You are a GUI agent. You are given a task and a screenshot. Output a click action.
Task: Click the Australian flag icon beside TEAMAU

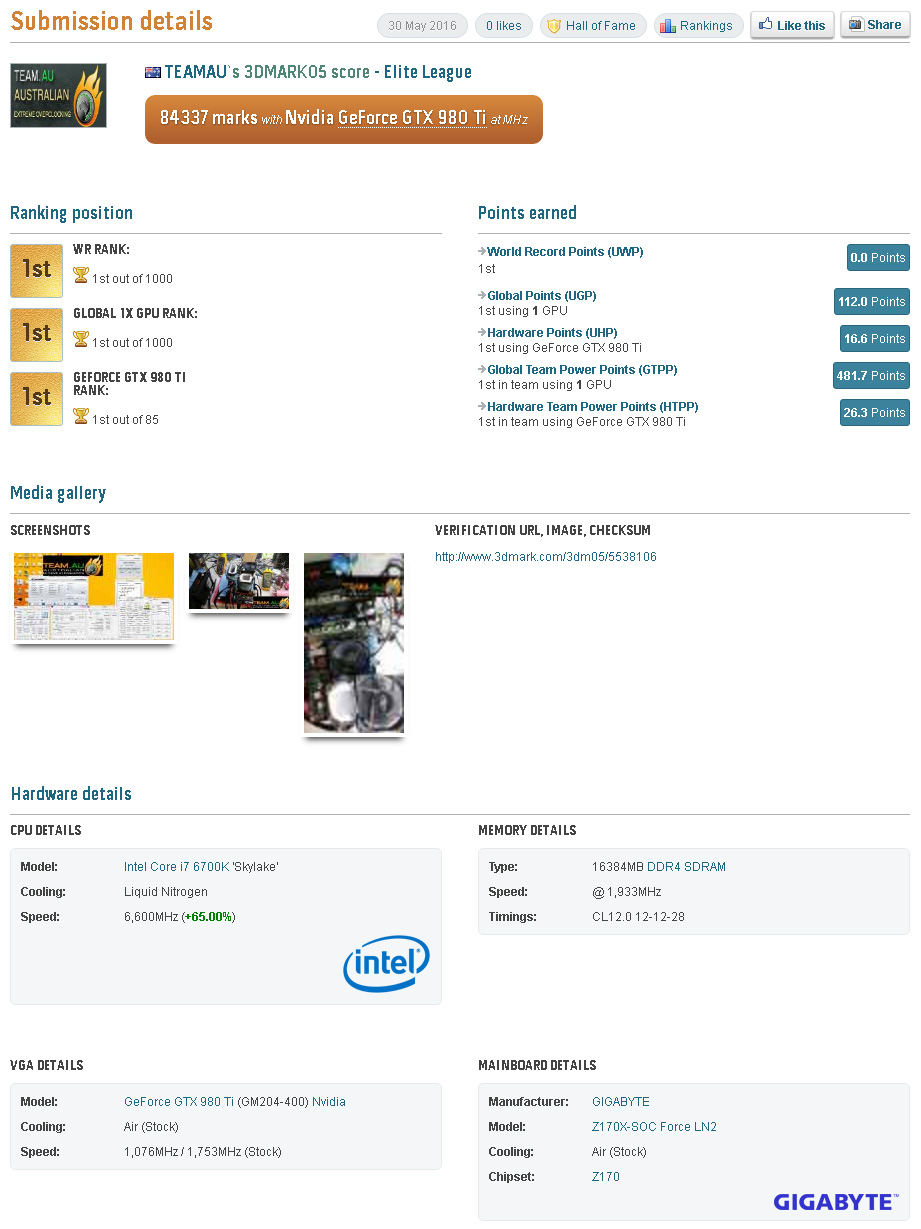pyautogui.click(x=153, y=72)
